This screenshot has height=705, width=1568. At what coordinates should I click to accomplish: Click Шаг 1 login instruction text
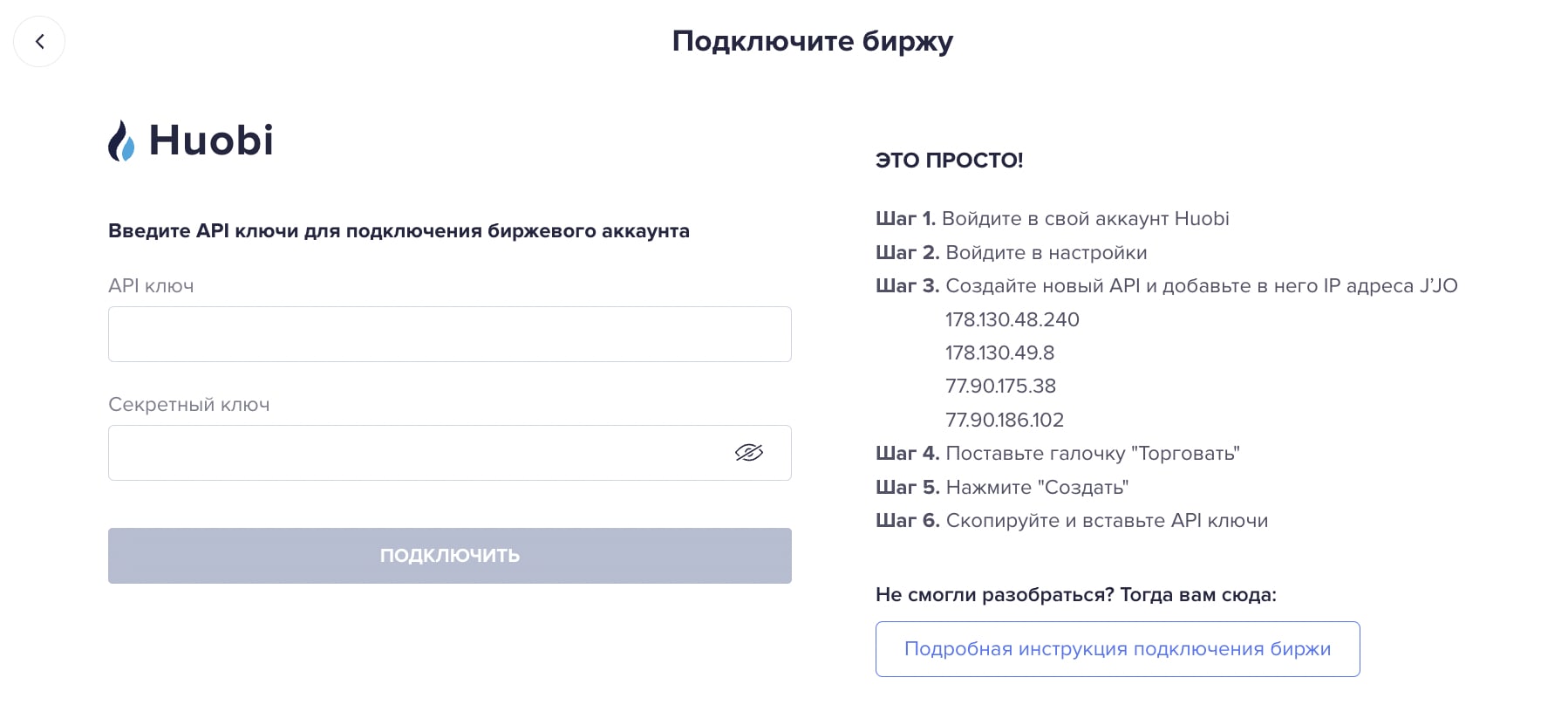[1053, 218]
